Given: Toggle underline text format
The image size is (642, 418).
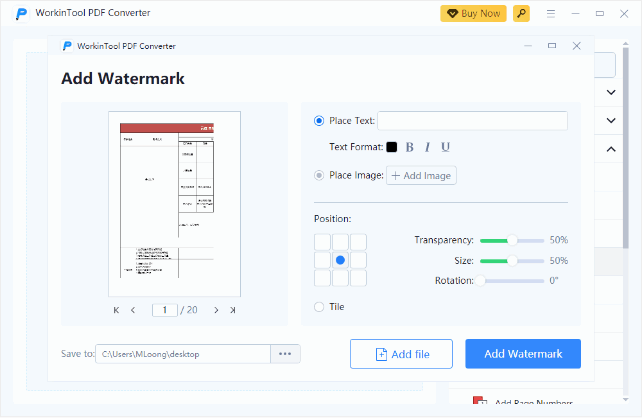Looking at the screenshot, I should [x=445, y=147].
